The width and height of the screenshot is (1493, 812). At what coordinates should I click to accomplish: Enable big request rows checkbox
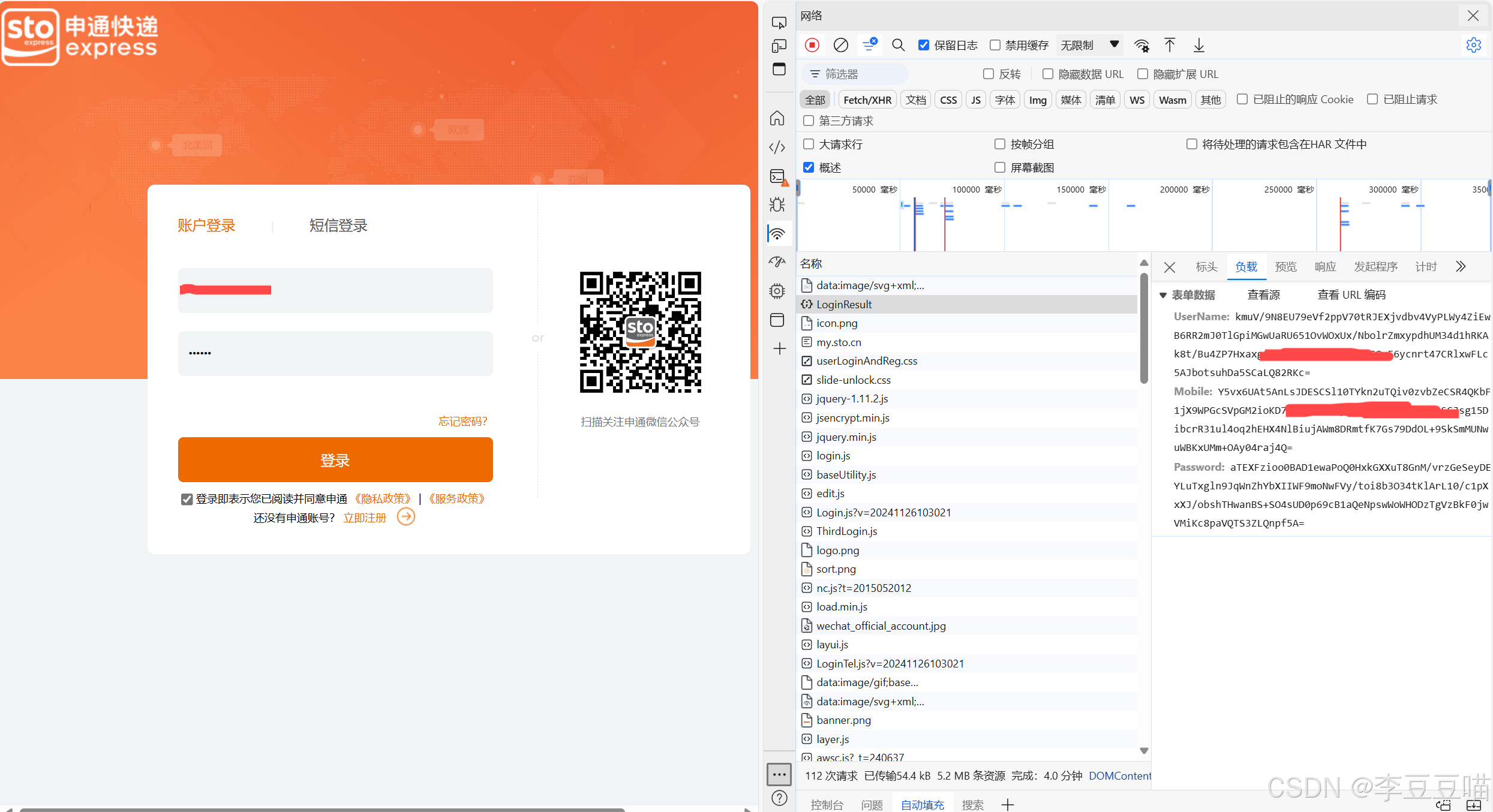pyautogui.click(x=809, y=144)
